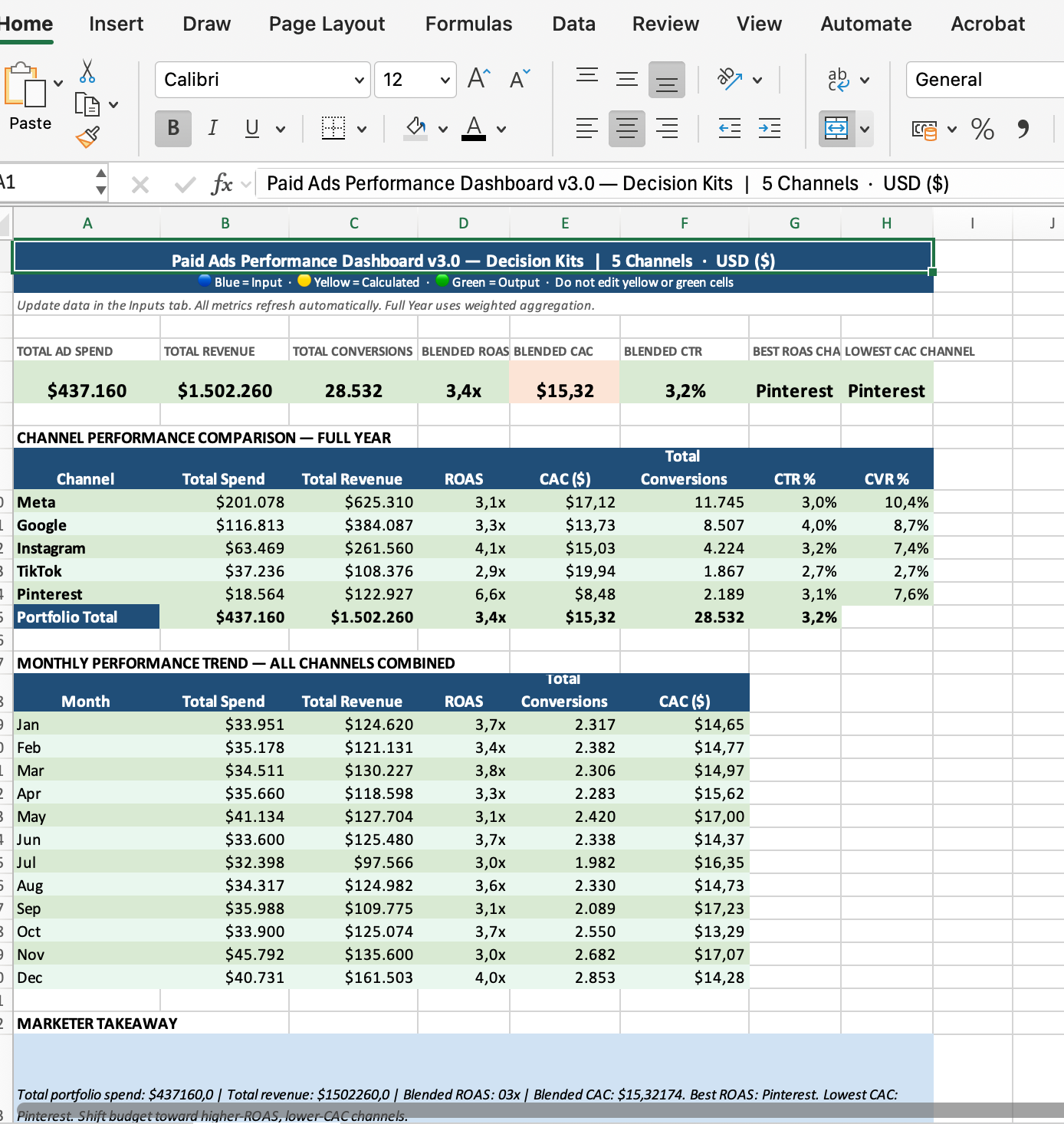Toggle Italic formatting

coord(213,128)
